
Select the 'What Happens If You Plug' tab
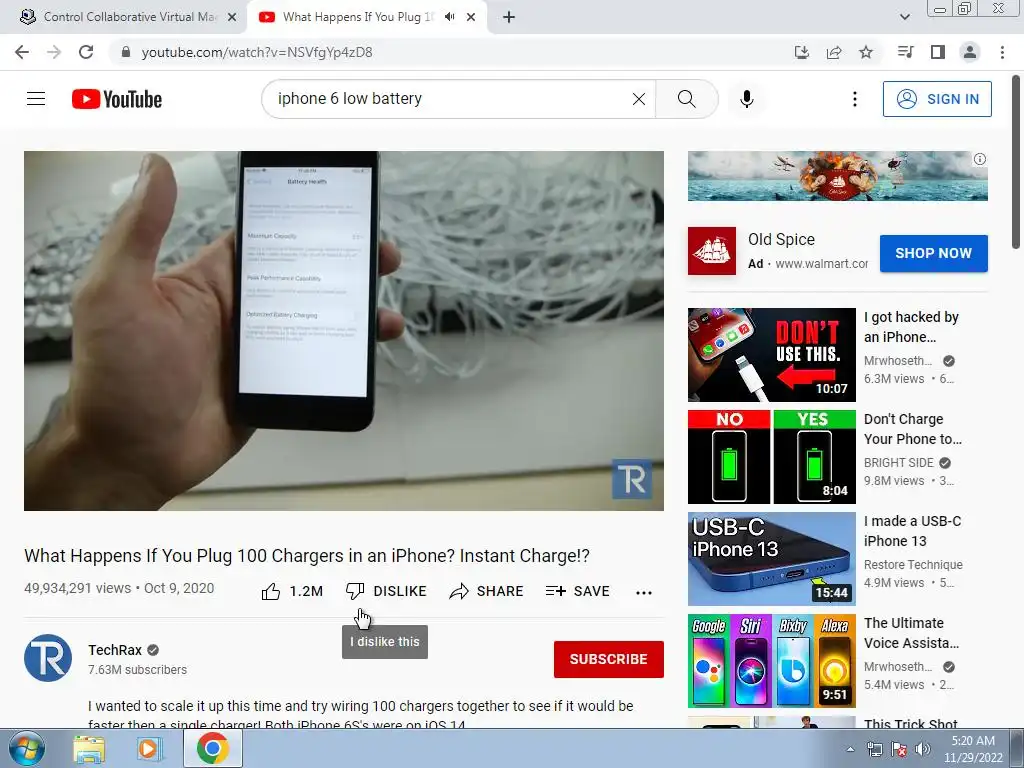(x=357, y=17)
